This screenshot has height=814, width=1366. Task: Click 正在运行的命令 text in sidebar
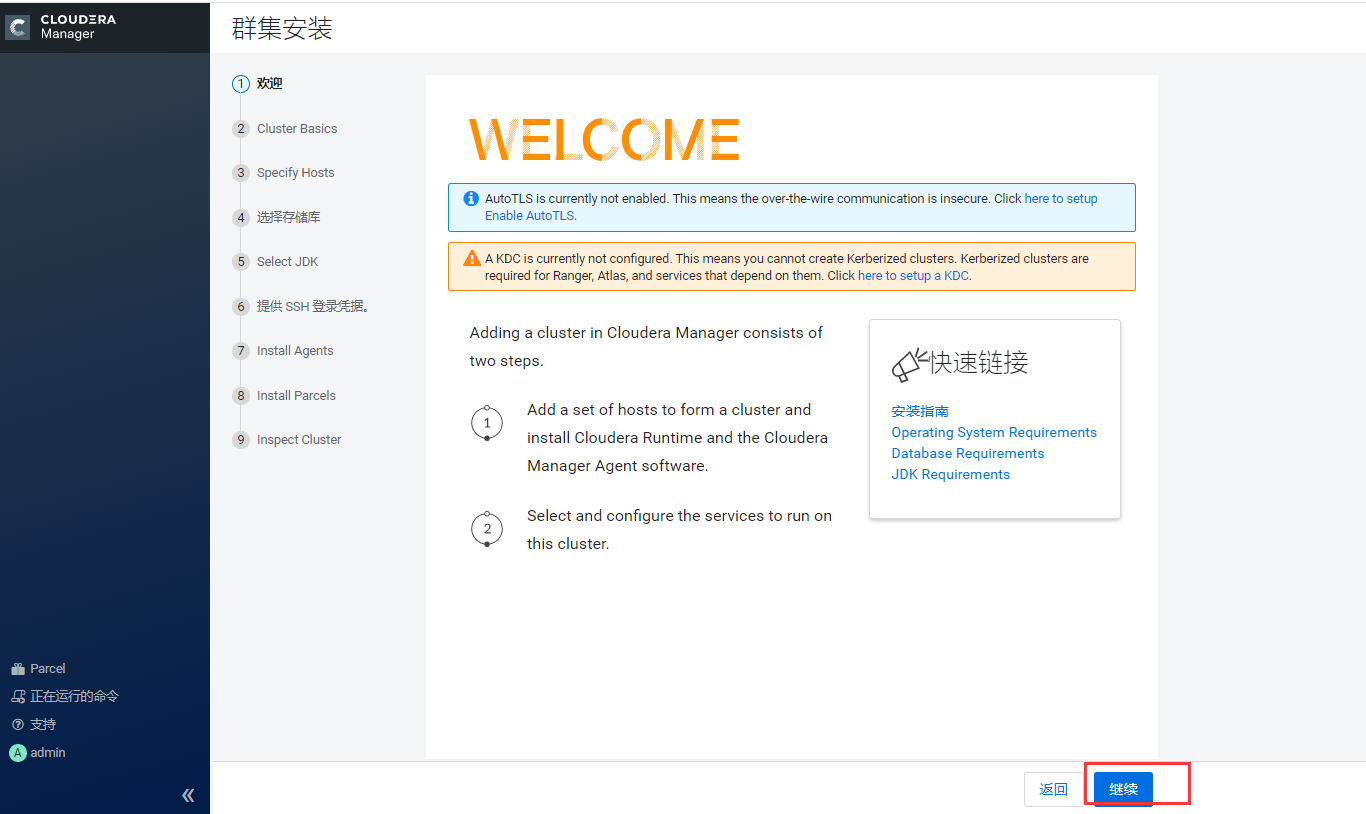75,697
